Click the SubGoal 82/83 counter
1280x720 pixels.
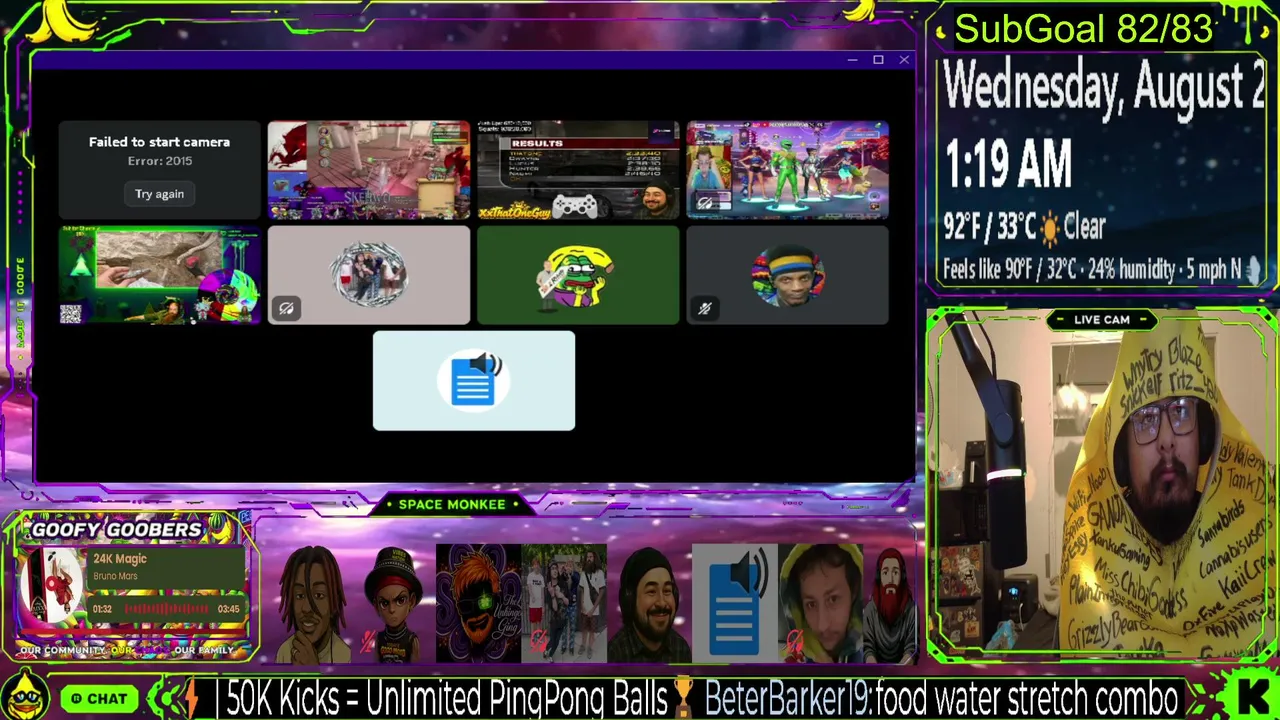coord(1084,29)
